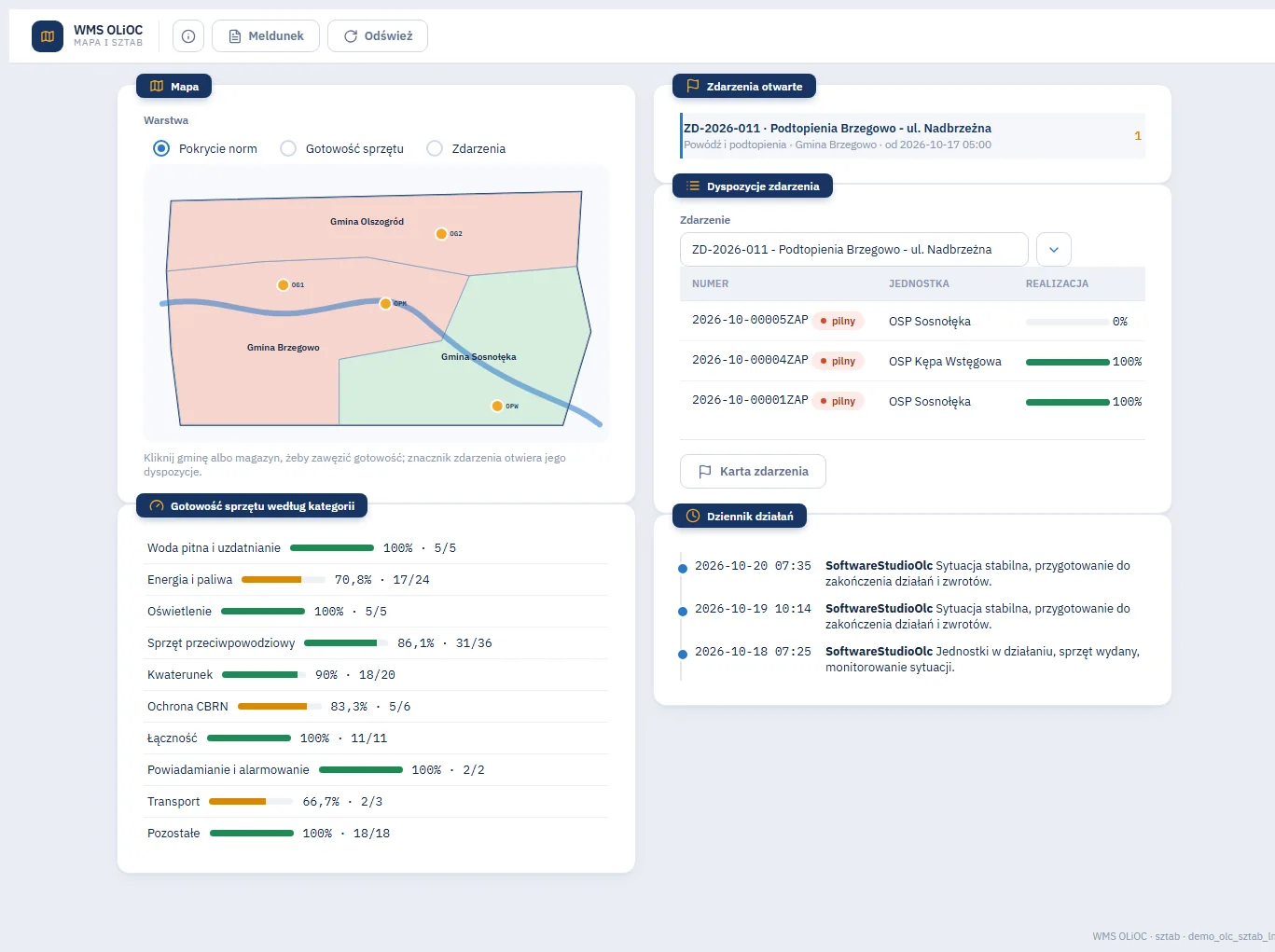Open the Zdarzenie ZD-2026-011 combo box
This screenshot has height=952, width=1275.
point(854,250)
